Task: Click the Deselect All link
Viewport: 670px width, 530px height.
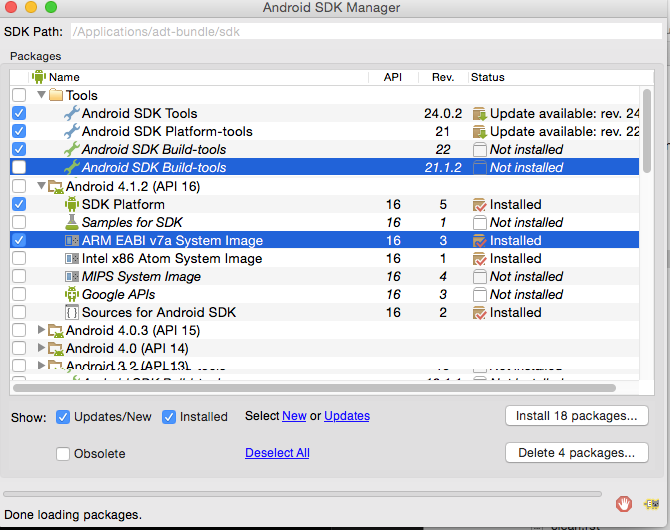Action: click(277, 453)
